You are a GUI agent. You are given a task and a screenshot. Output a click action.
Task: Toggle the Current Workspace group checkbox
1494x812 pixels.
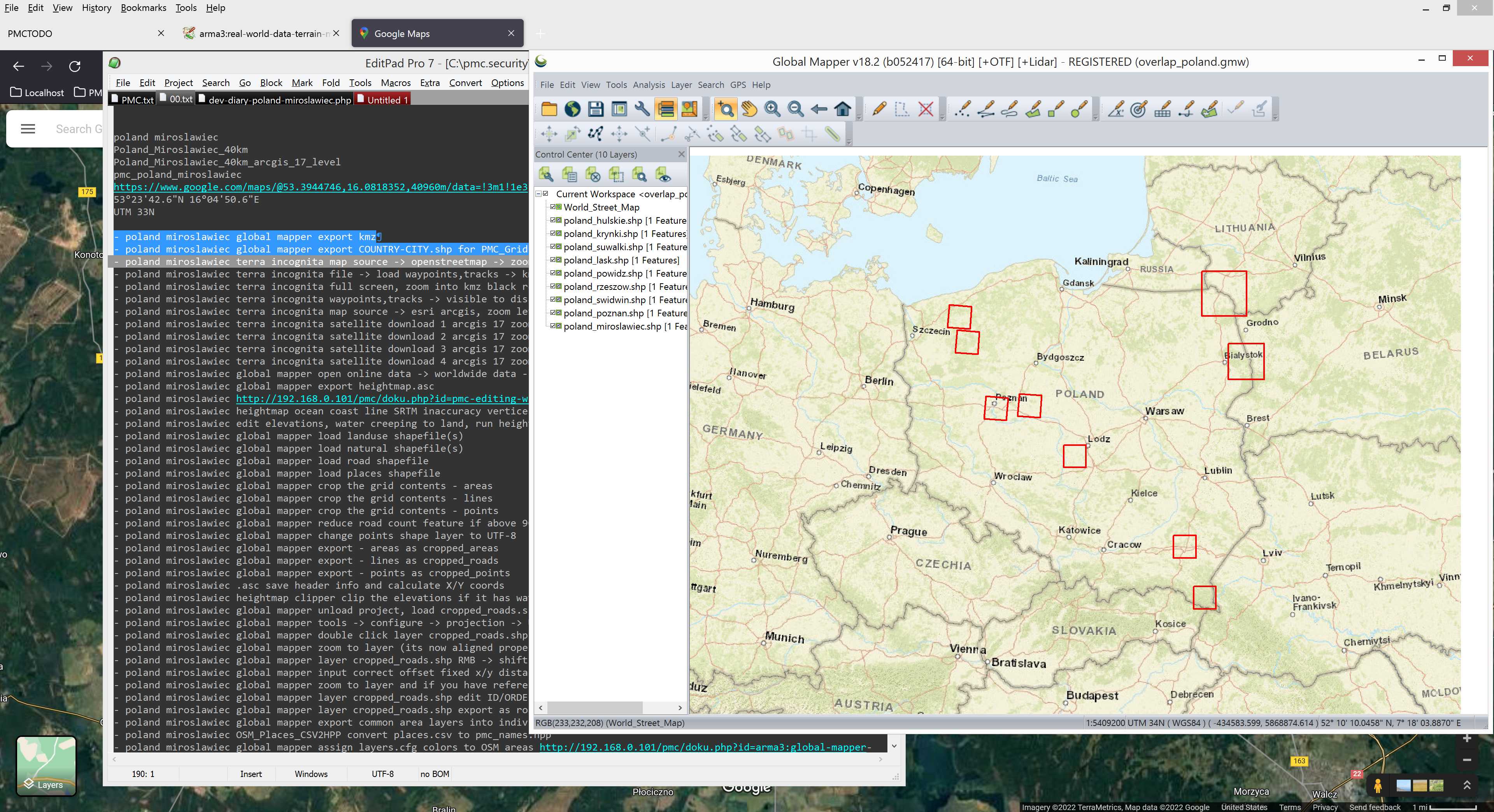click(x=546, y=194)
